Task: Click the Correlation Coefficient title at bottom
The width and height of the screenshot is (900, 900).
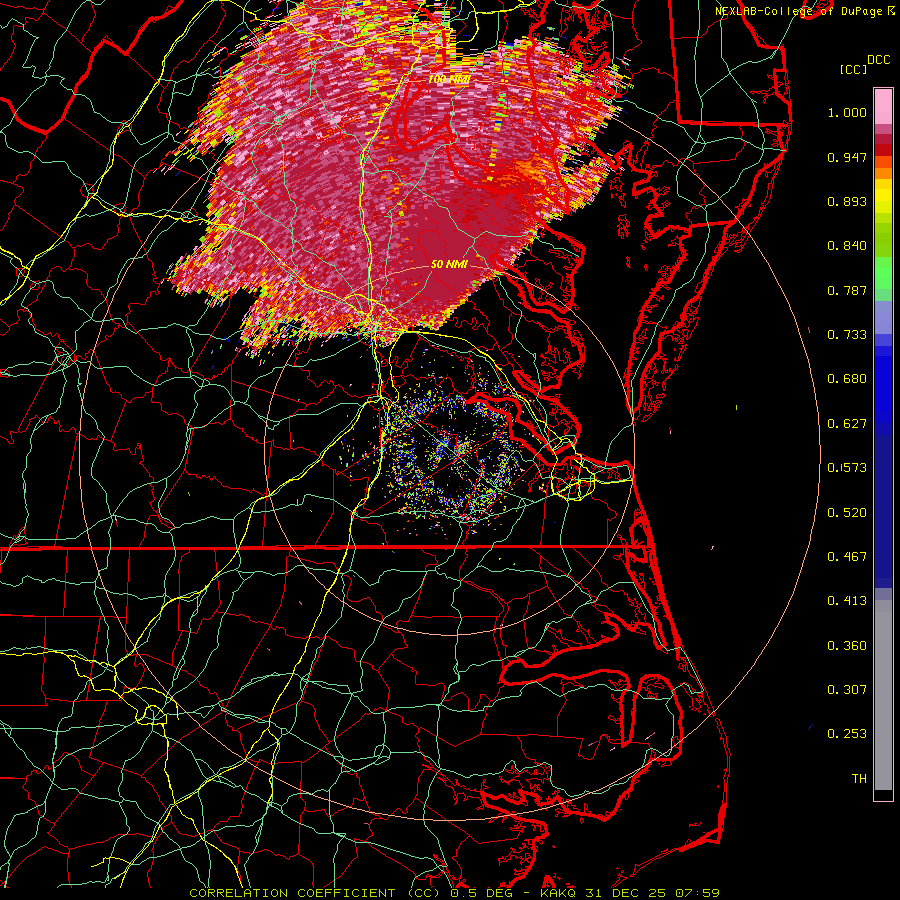Action: [x=316, y=893]
